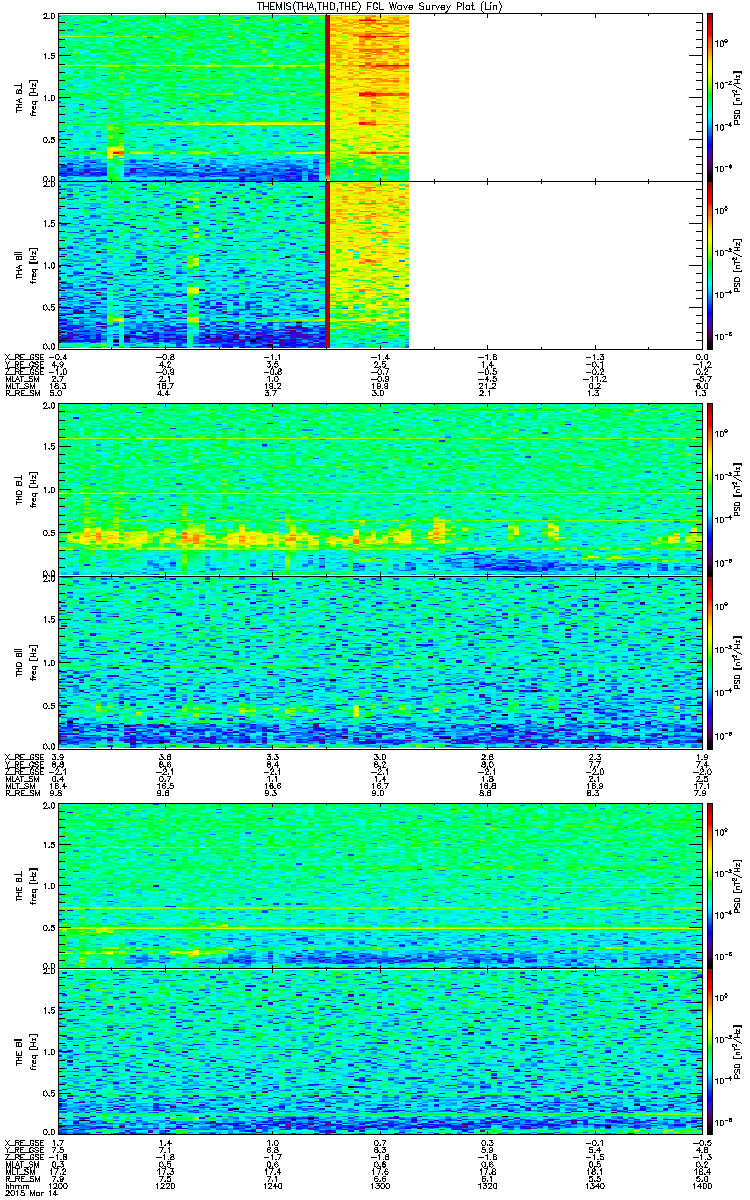Image resolution: width=750 pixels, height=1200 pixels.
Task: Click the PSD color bar beside THE B-perpendicular panel
Action: [711, 884]
